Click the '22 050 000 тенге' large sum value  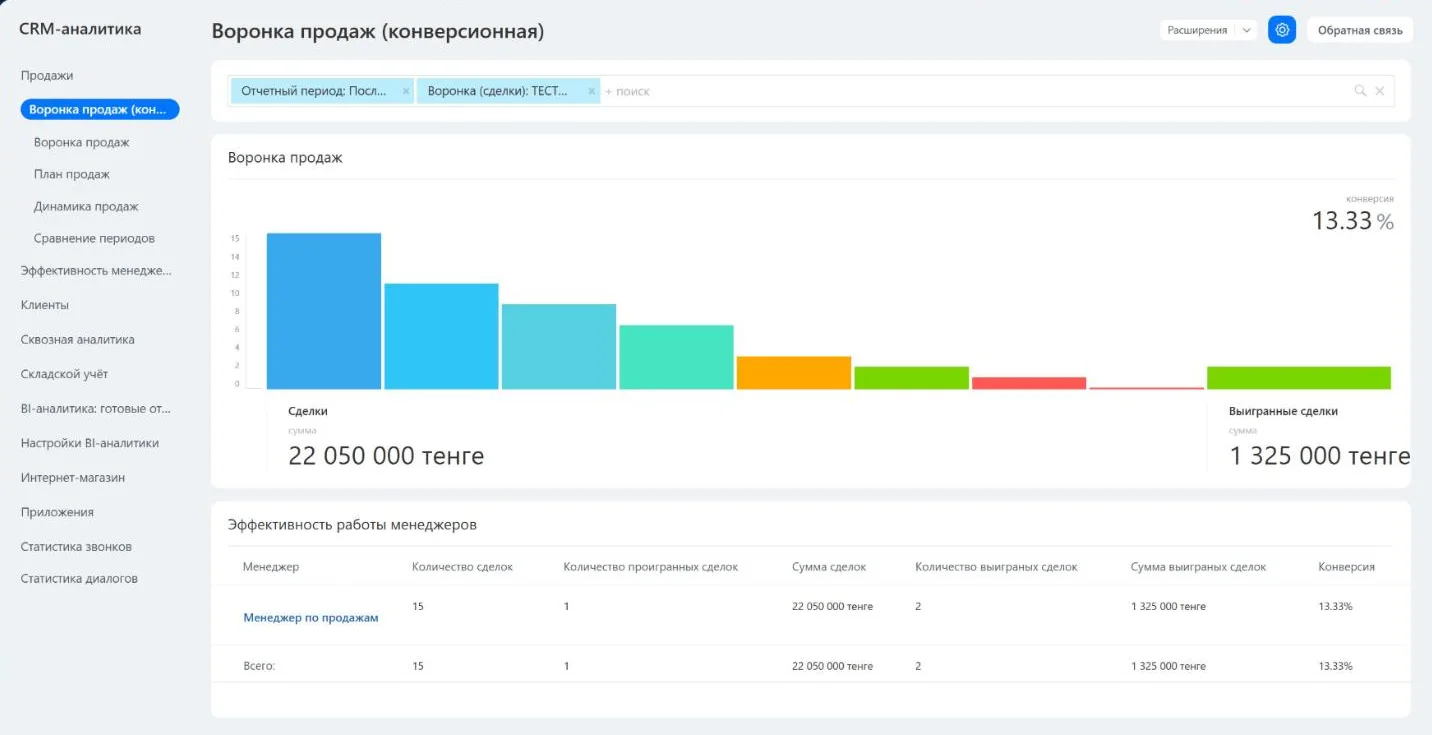pyautogui.click(x=386, y=456)
